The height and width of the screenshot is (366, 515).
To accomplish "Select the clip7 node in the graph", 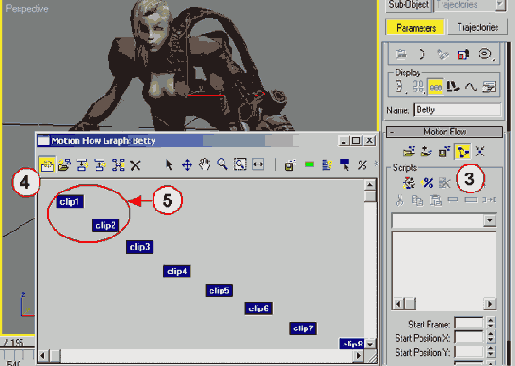I will point(303,328).
